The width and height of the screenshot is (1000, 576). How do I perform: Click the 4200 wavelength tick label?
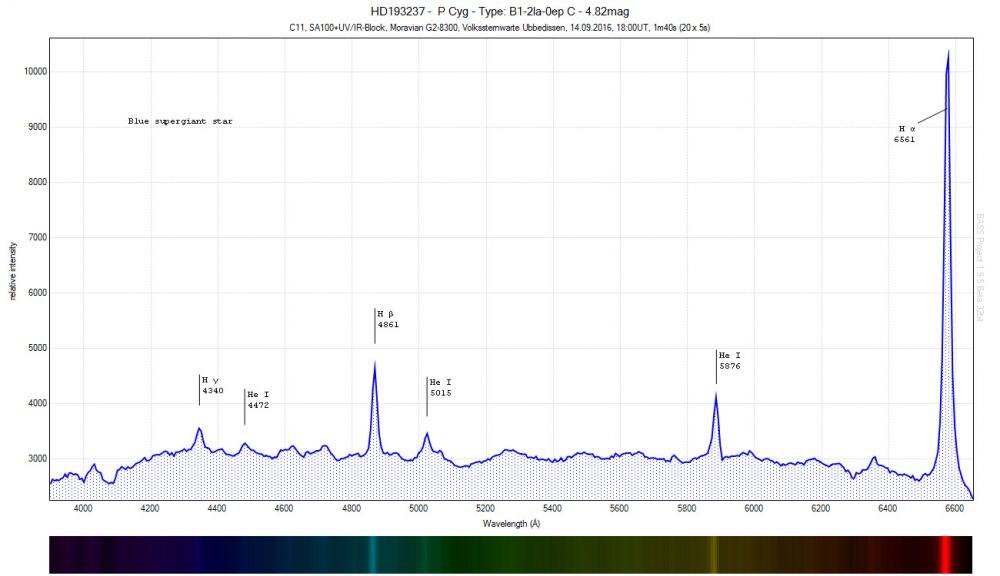(x=150, y=508)
